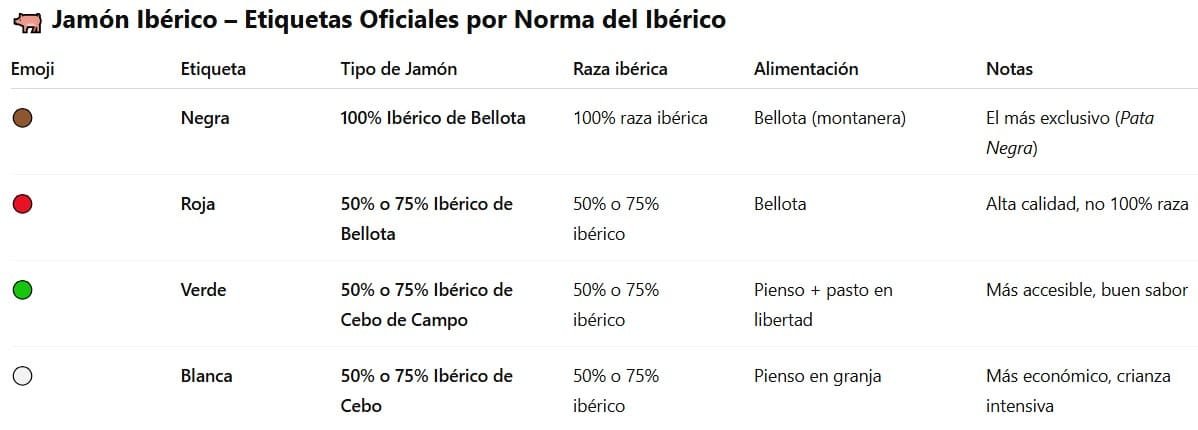Click the 'Raza ibérica' column header

620,69
